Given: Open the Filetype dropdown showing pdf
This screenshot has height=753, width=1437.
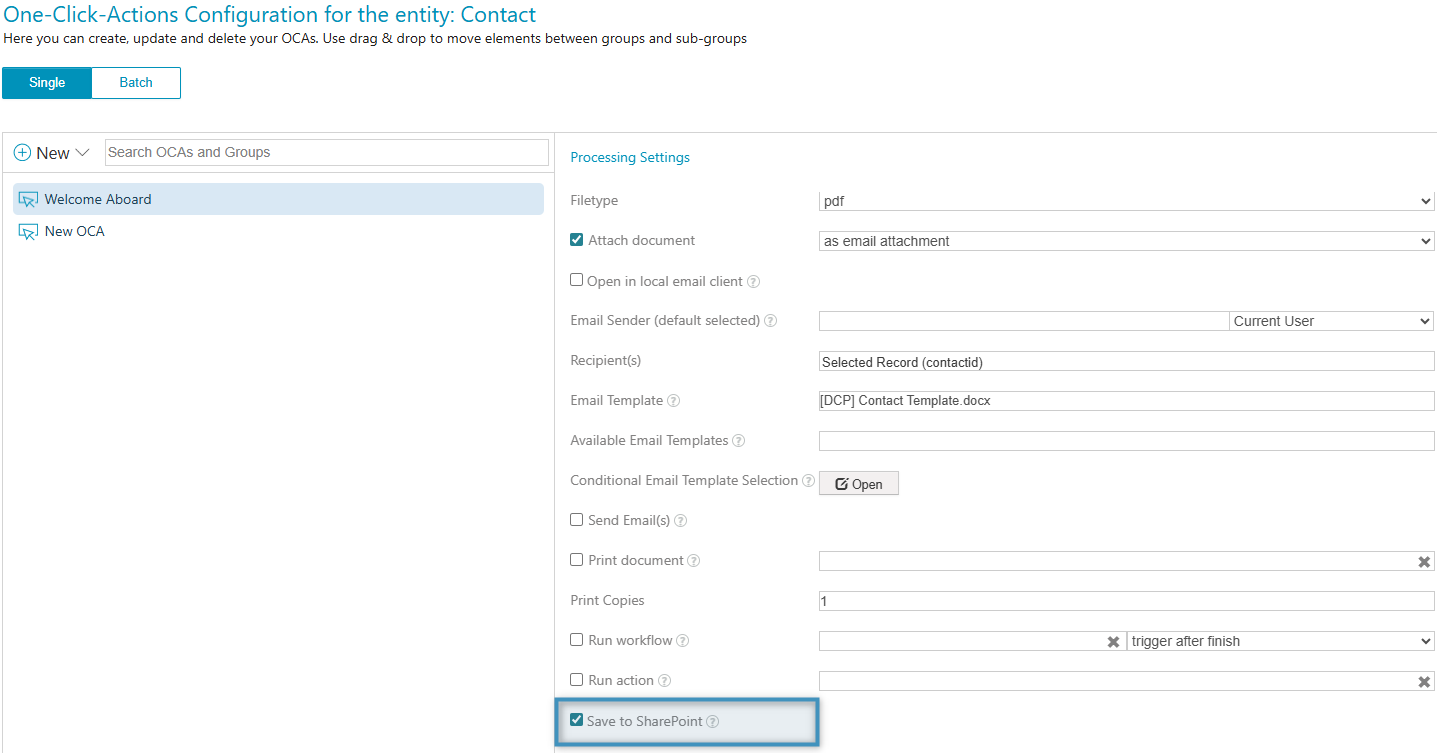Looking at the screenshot, I should point(1126,201).
